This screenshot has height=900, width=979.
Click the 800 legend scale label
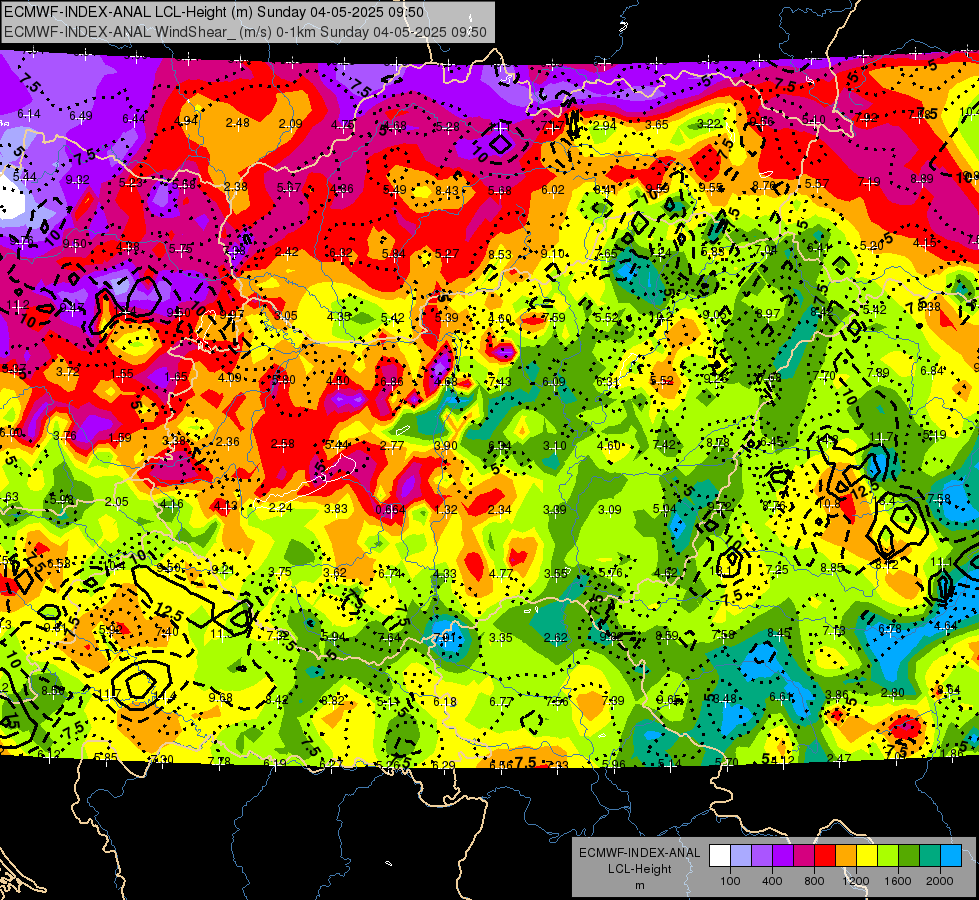(814, 881)
